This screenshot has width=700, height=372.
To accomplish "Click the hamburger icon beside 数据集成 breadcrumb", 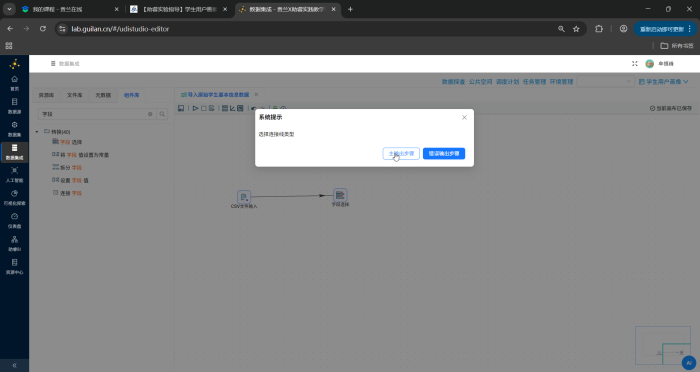I will (53, 64).
